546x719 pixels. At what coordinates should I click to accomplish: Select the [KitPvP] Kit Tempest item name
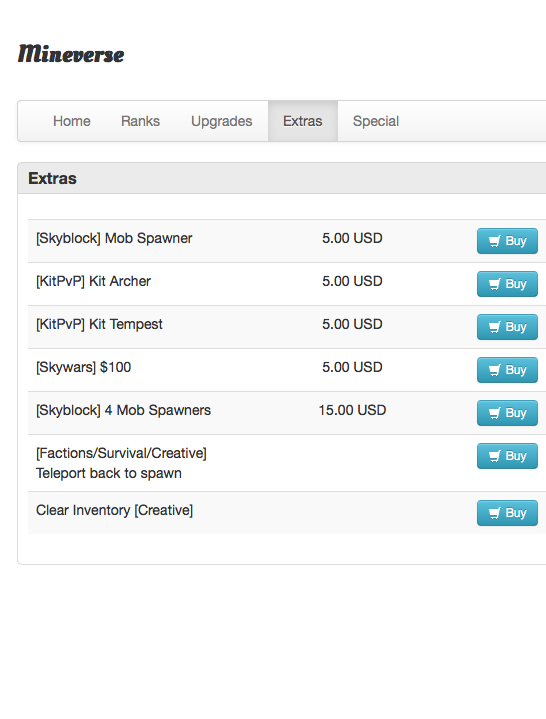[99, 324]
